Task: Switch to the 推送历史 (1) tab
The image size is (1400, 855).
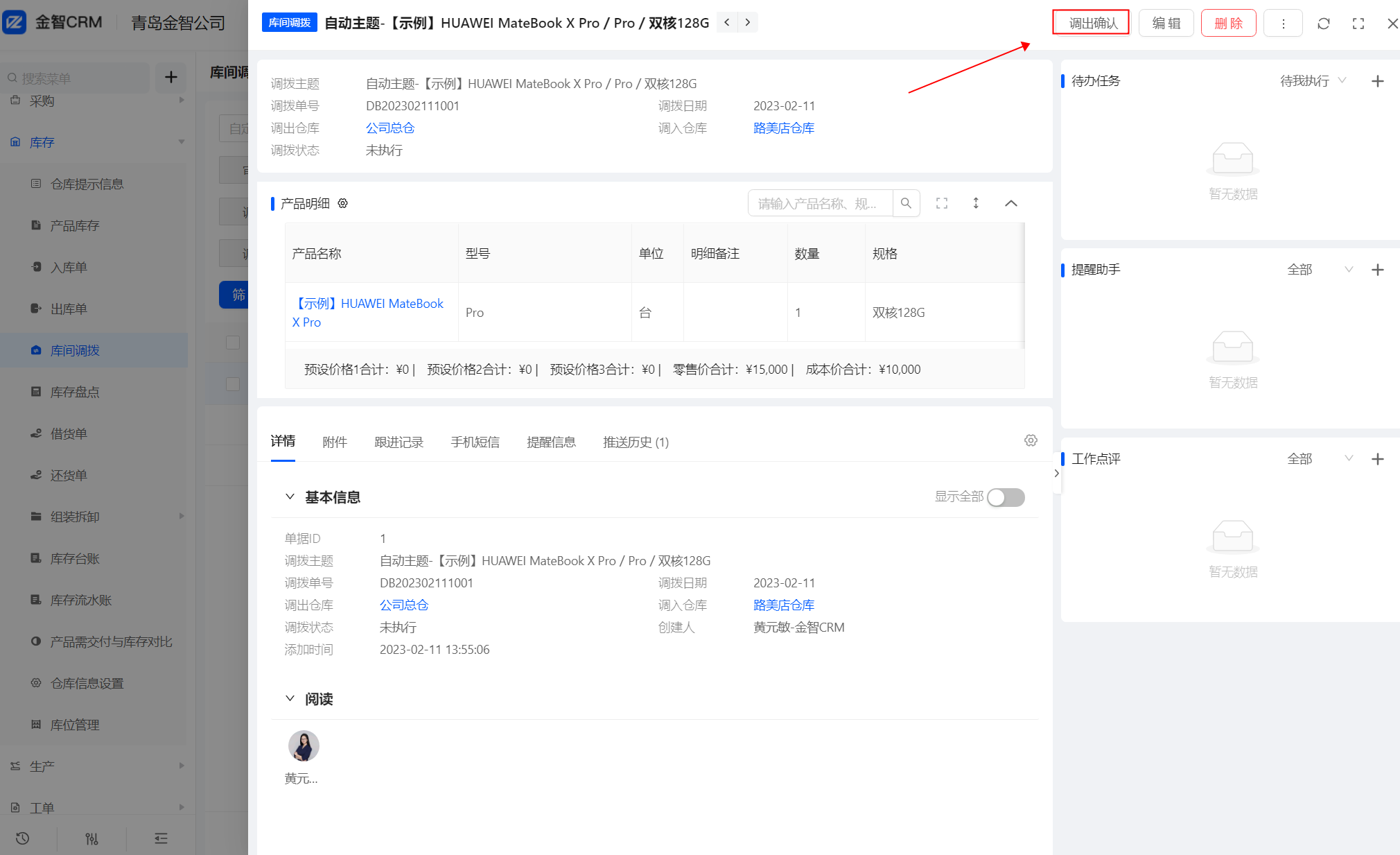Action: pos(636,442)
